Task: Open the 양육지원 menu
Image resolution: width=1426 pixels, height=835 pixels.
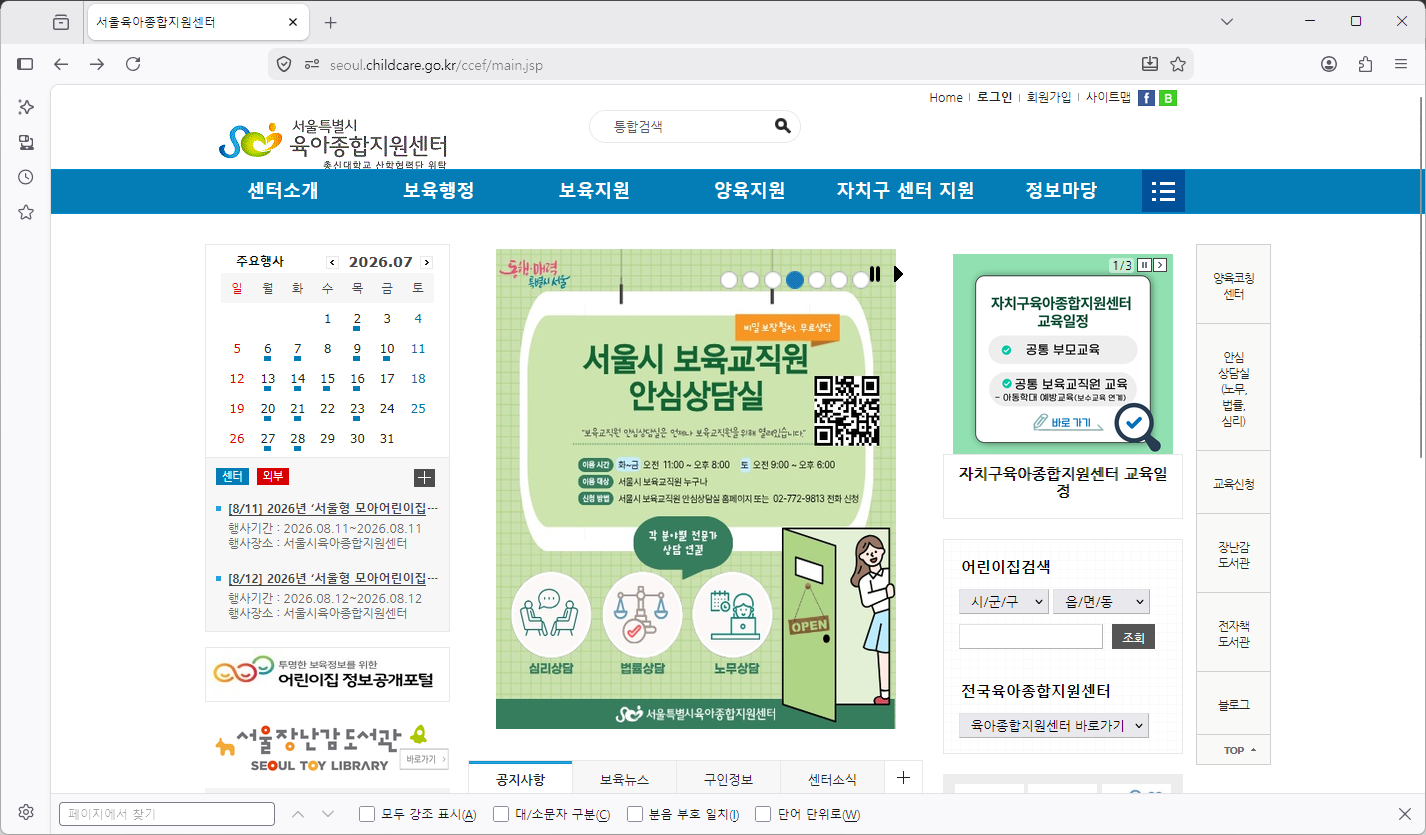Action: point(750,190)
